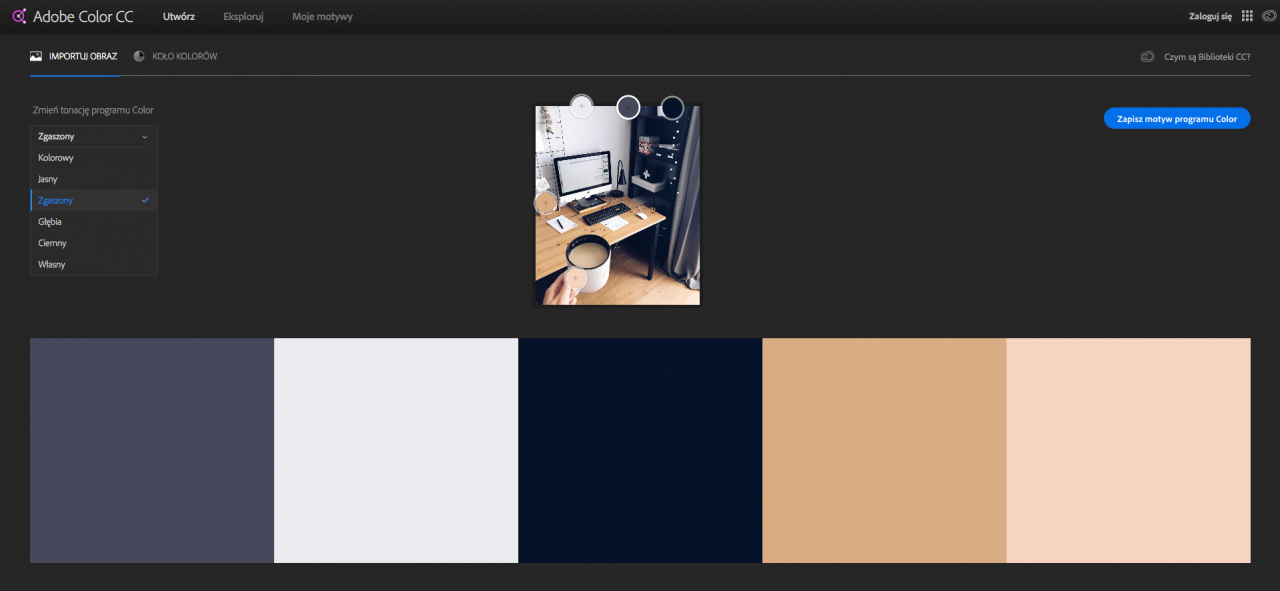Click the gray-blue color picker marker on image
The width and height of the screenshot is (1280, 591).
(628, 106)
